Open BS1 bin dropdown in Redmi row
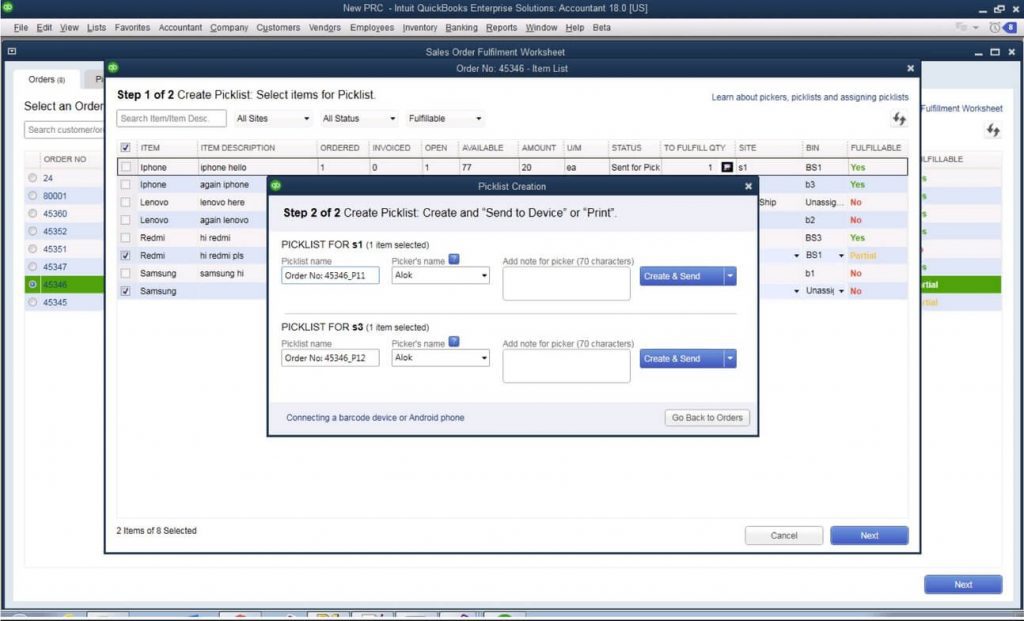This screenshot has height=621, width=1024. coord(841,255)
